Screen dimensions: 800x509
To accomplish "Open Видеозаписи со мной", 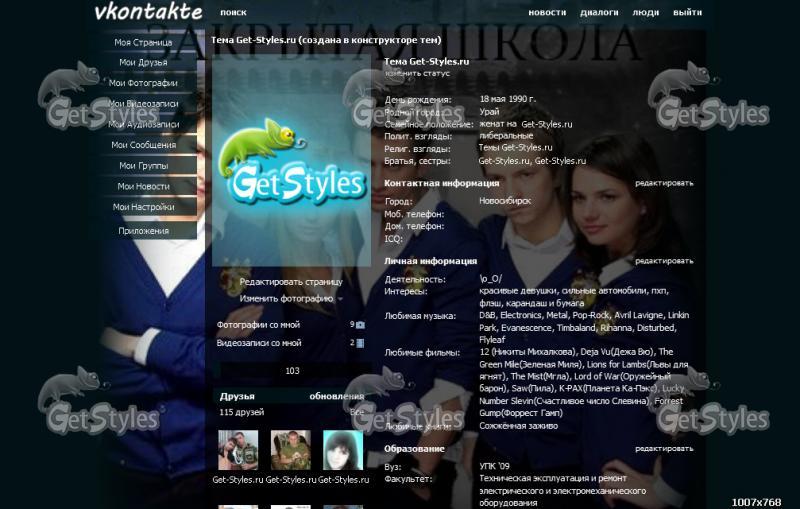I will (x=259, y=343).
